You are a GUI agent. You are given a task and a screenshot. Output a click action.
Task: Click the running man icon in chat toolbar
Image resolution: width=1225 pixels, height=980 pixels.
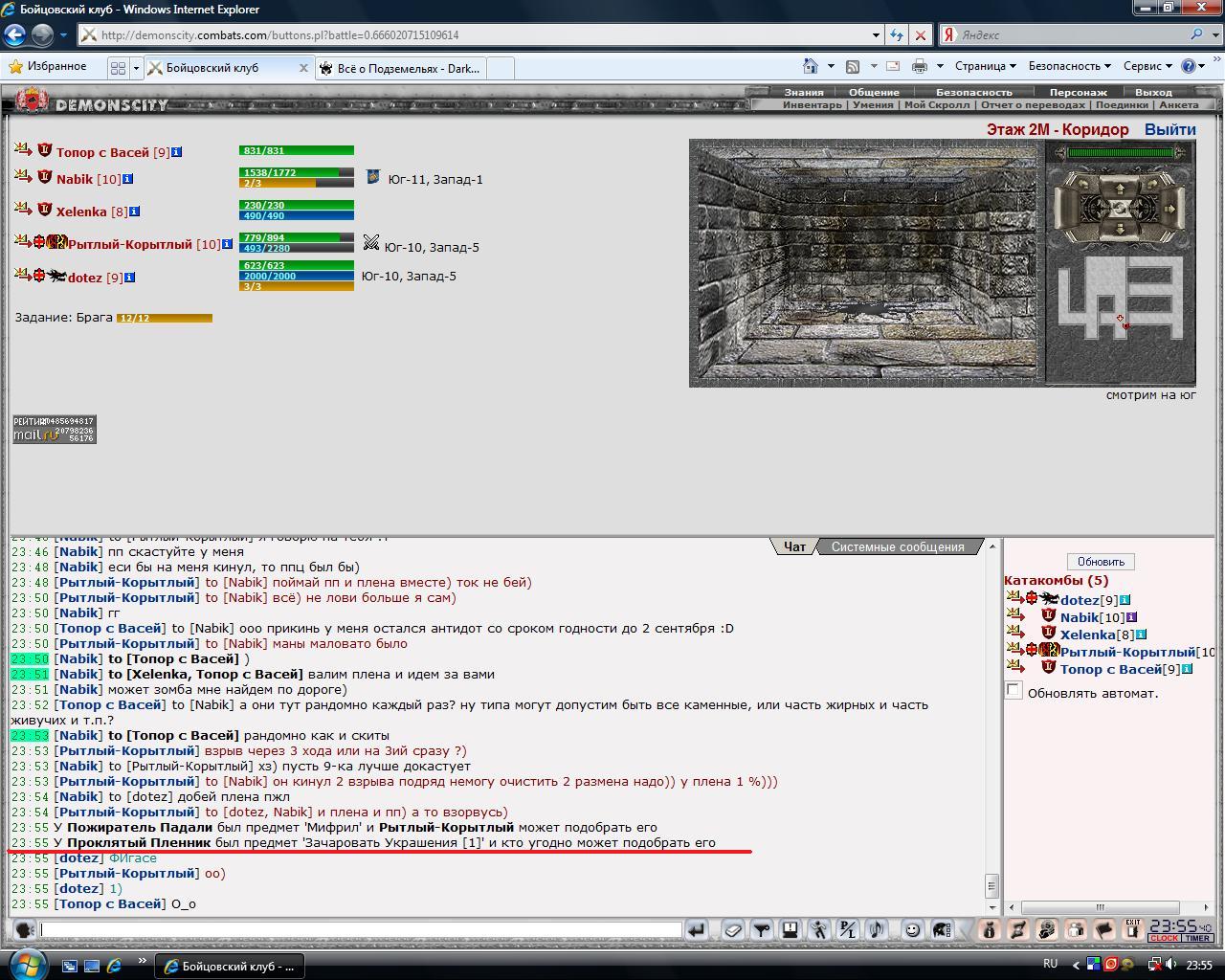819,930
